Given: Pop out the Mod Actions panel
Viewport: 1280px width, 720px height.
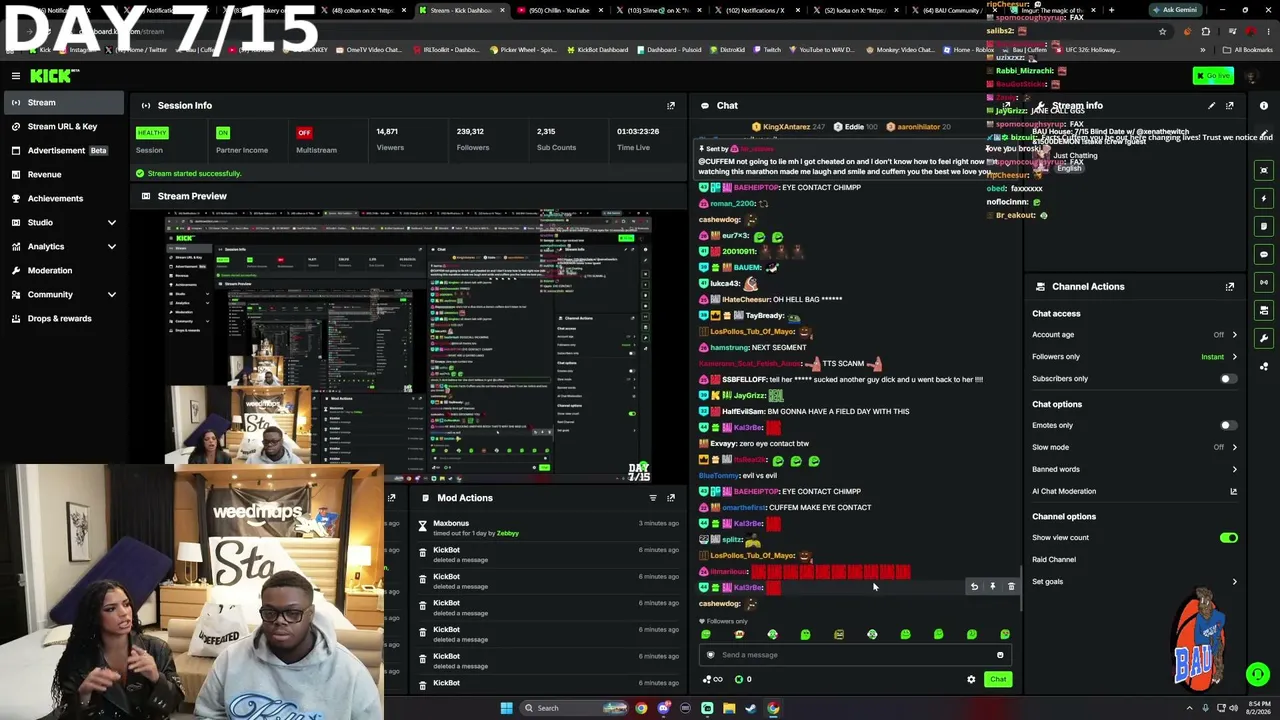Looking at the screenshot, I should [x=671, y=498].
